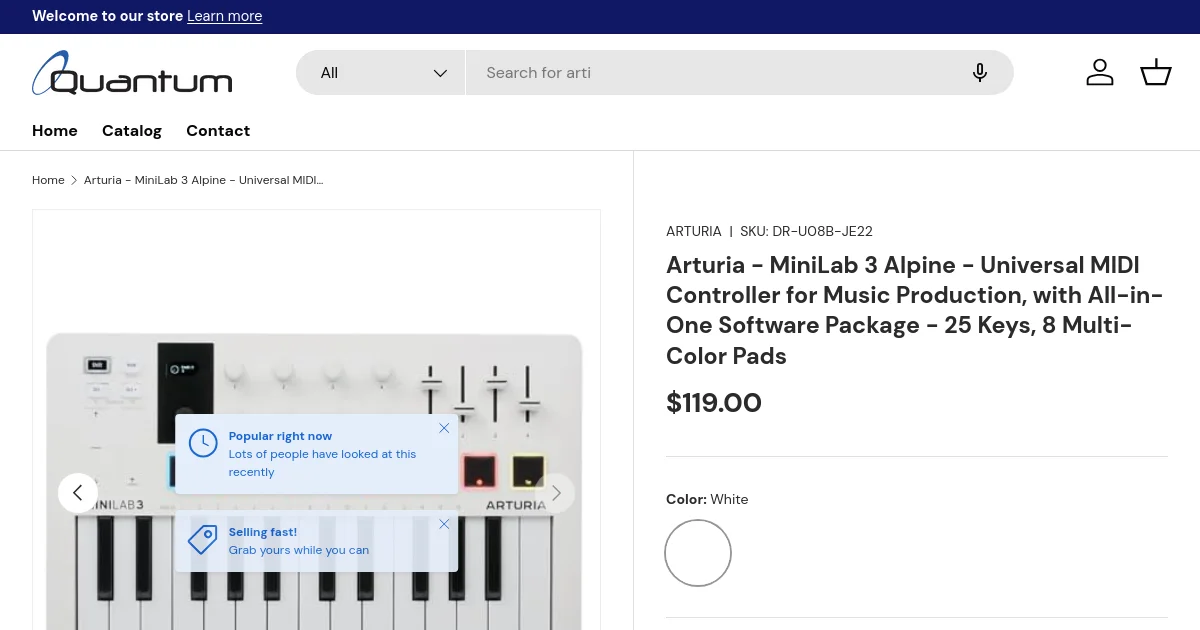The width and height of the screenshot is (1200, 630).
Task: Click the Quantum store logo
Action: point(132,73)
